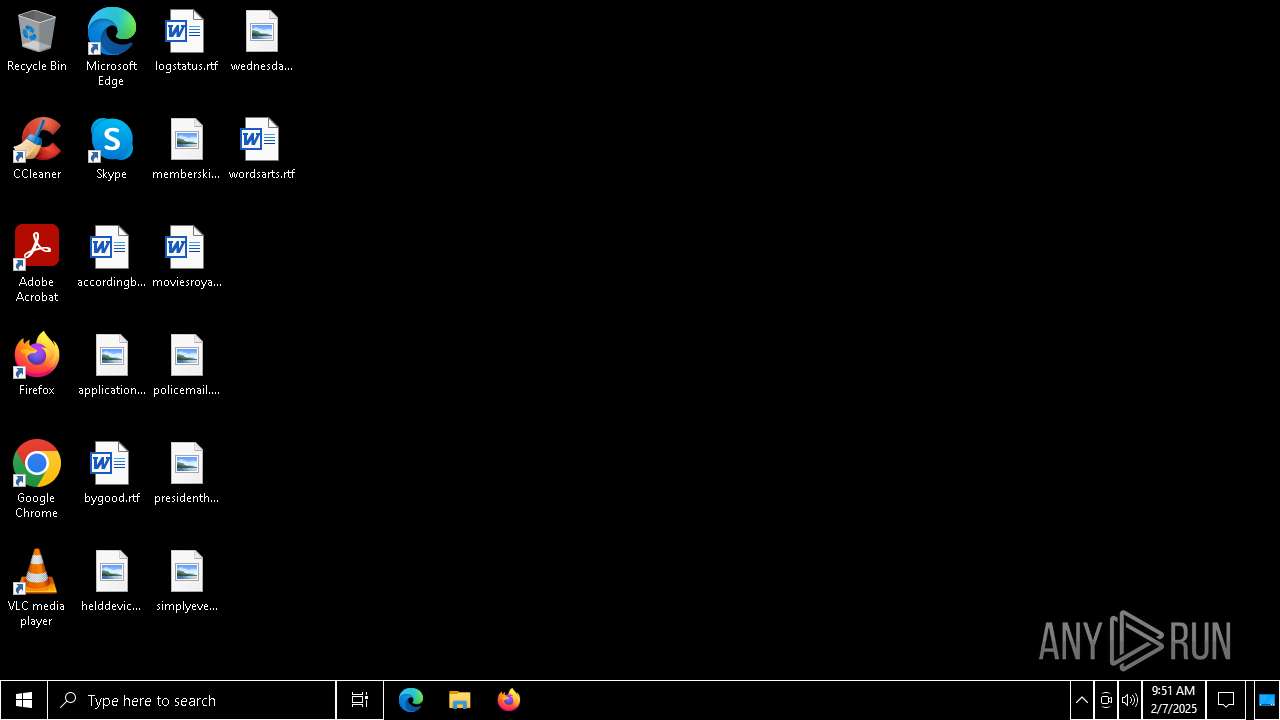The height and width of the screenshot is (720, 1280).
Task: Show hidden system tray icons
Action: click(x=1082, y=700)
